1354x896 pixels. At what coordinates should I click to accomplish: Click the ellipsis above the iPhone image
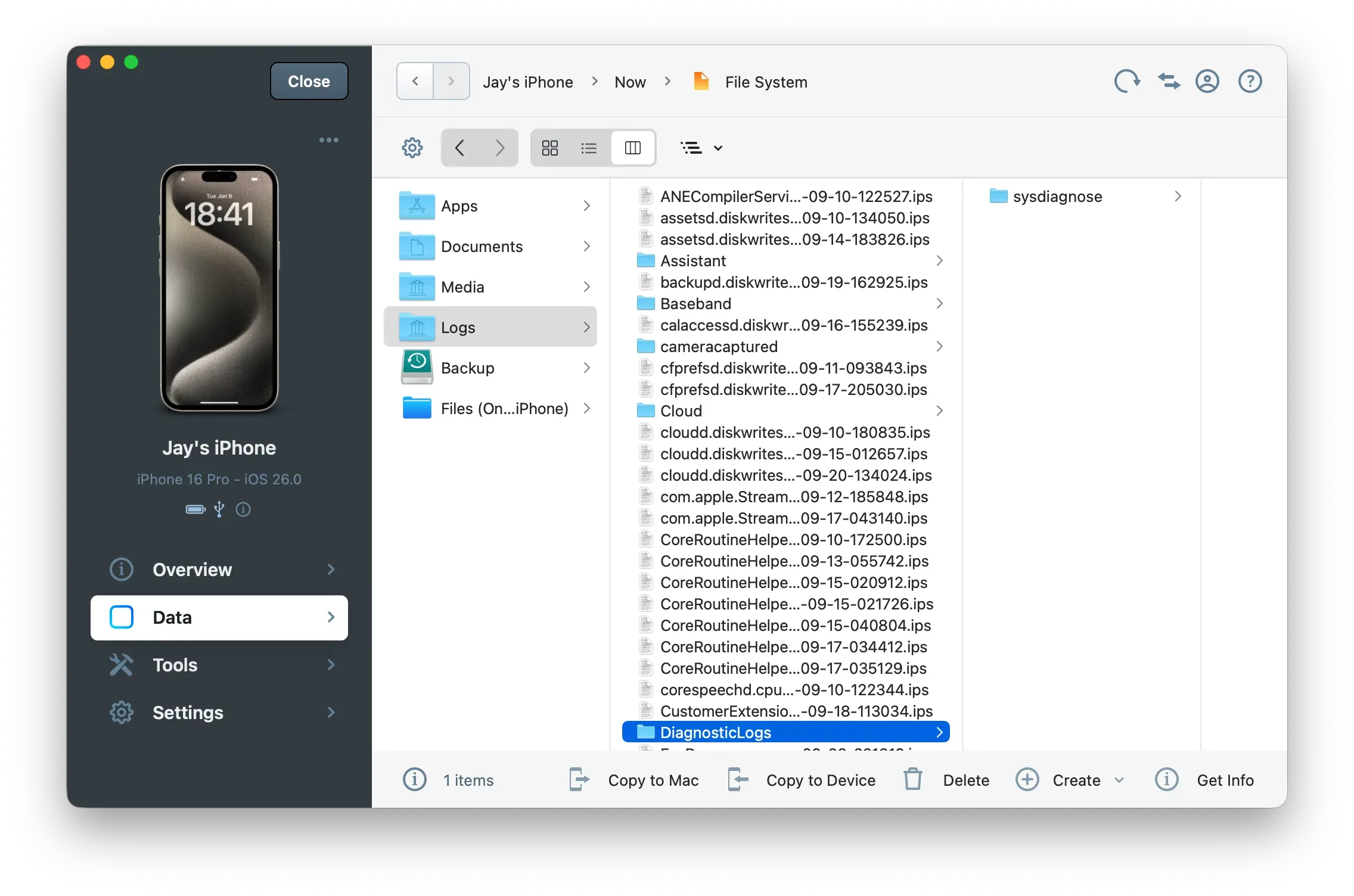tap(329, 139)
